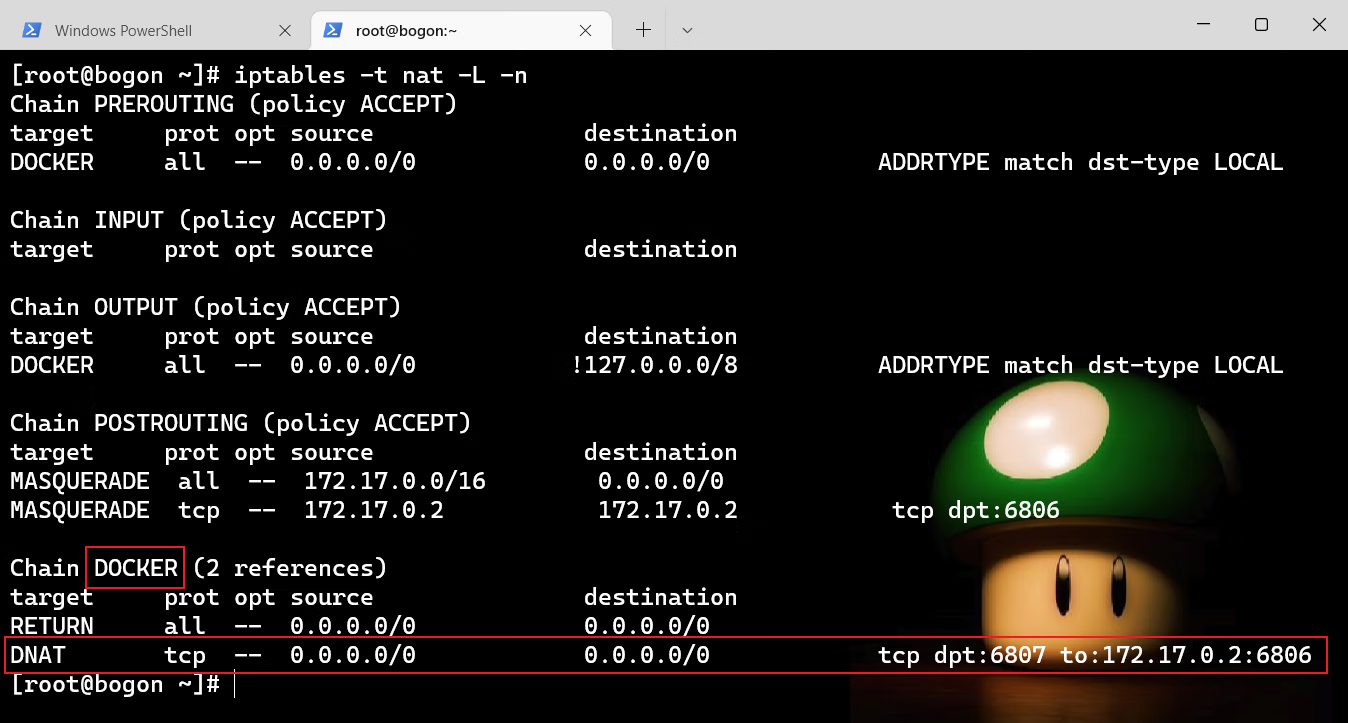Close the Windows PowerShell tab
The image size is (1348, 723).
pyautogui.click(x=285, y=30)
